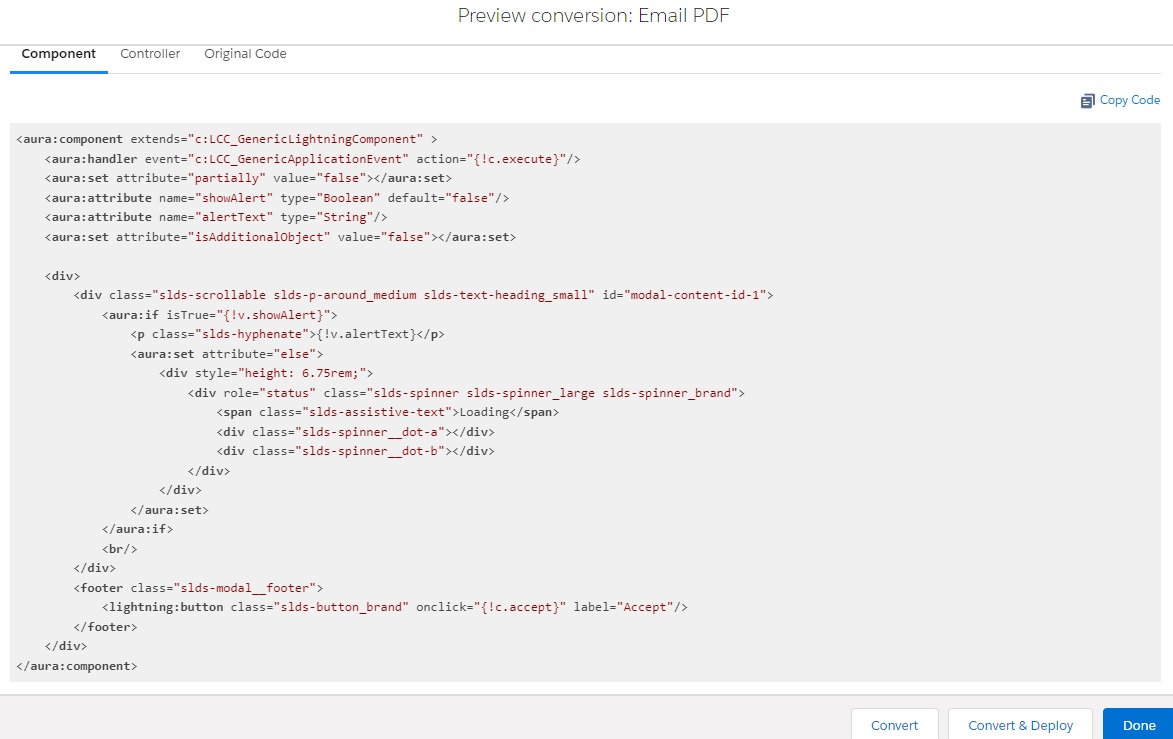This screenshot has height=739, width=1173.
Task: Select the Component tab
Action: pyautogui.click(x=58, y=53)
